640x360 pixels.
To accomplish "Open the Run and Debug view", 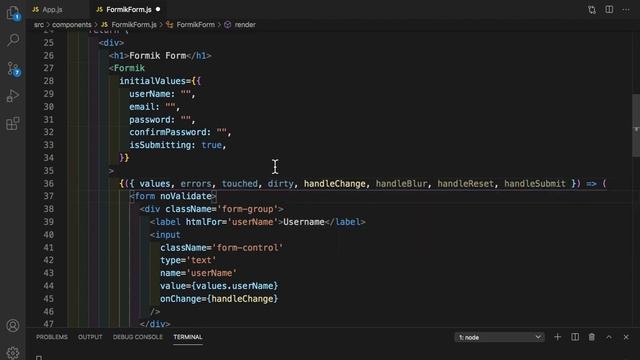I will tap(13, 96).
